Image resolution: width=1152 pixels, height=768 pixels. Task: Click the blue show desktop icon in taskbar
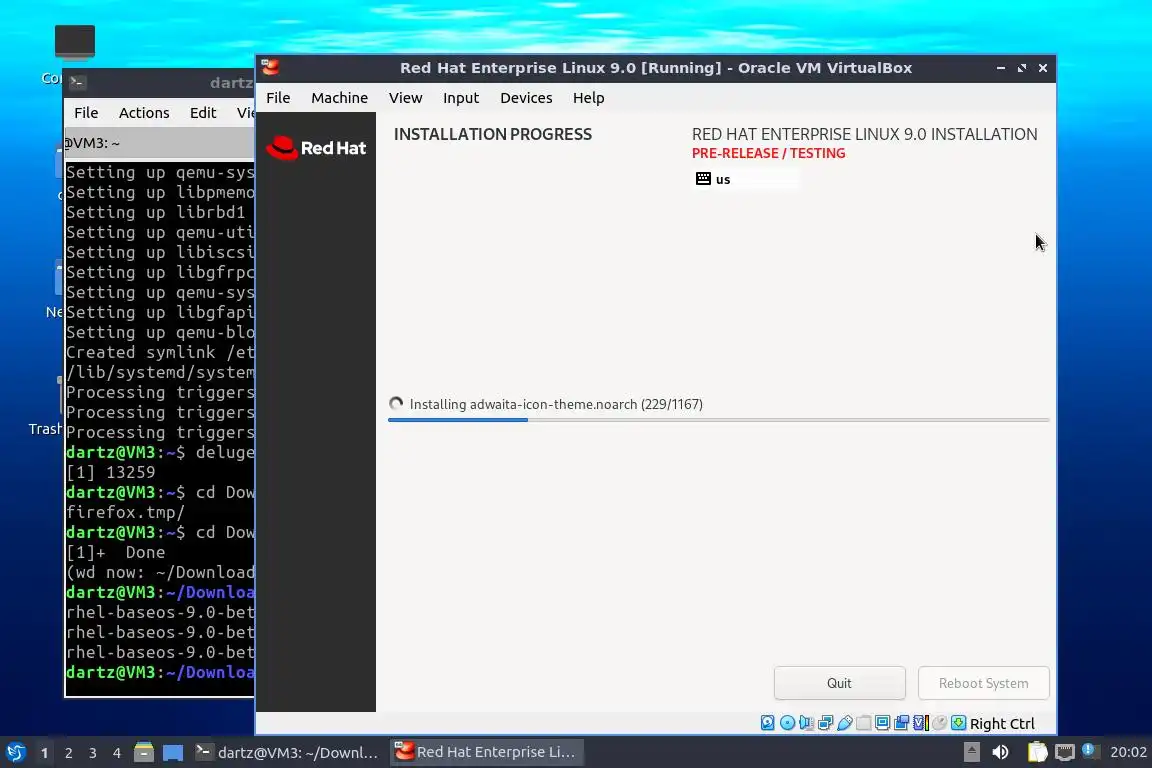173,753
